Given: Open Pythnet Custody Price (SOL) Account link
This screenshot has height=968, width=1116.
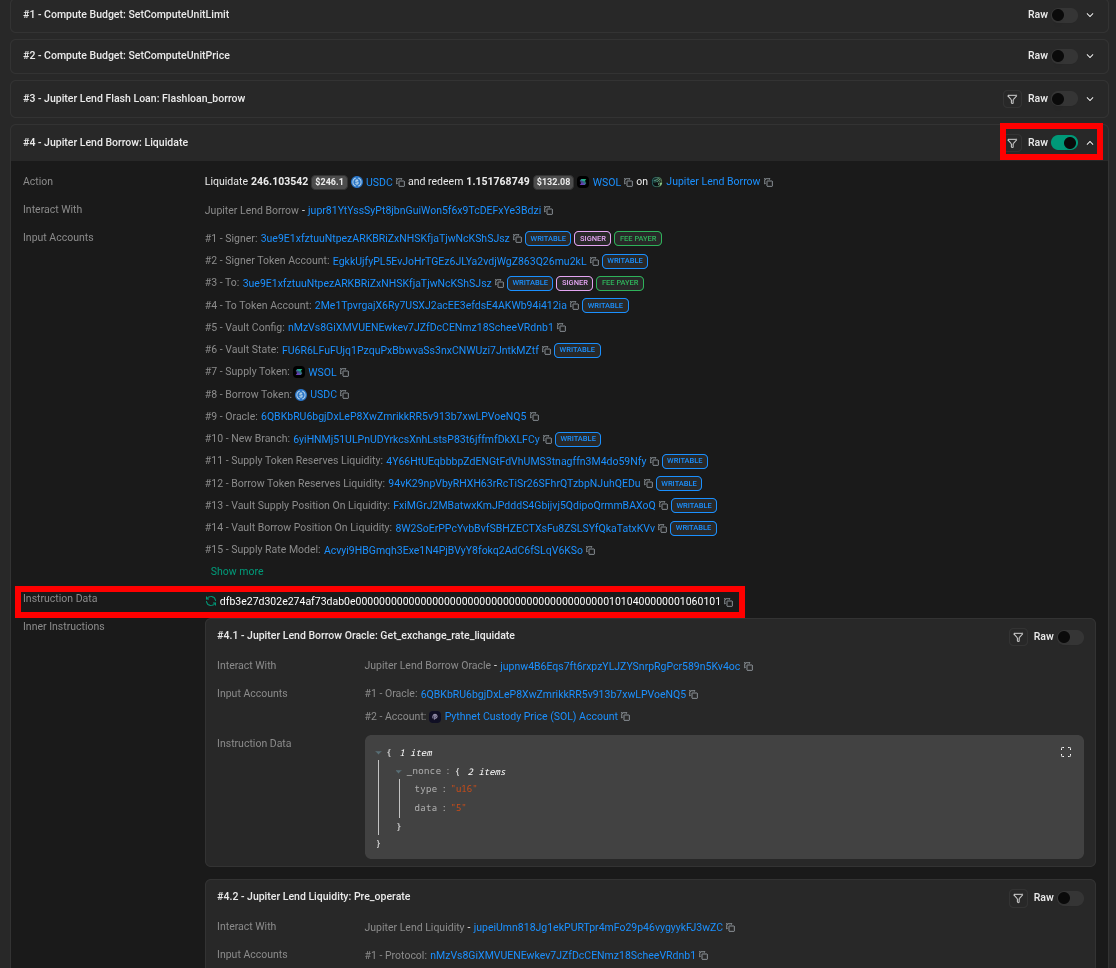Looking at the screenshot, I should point(531,717).
